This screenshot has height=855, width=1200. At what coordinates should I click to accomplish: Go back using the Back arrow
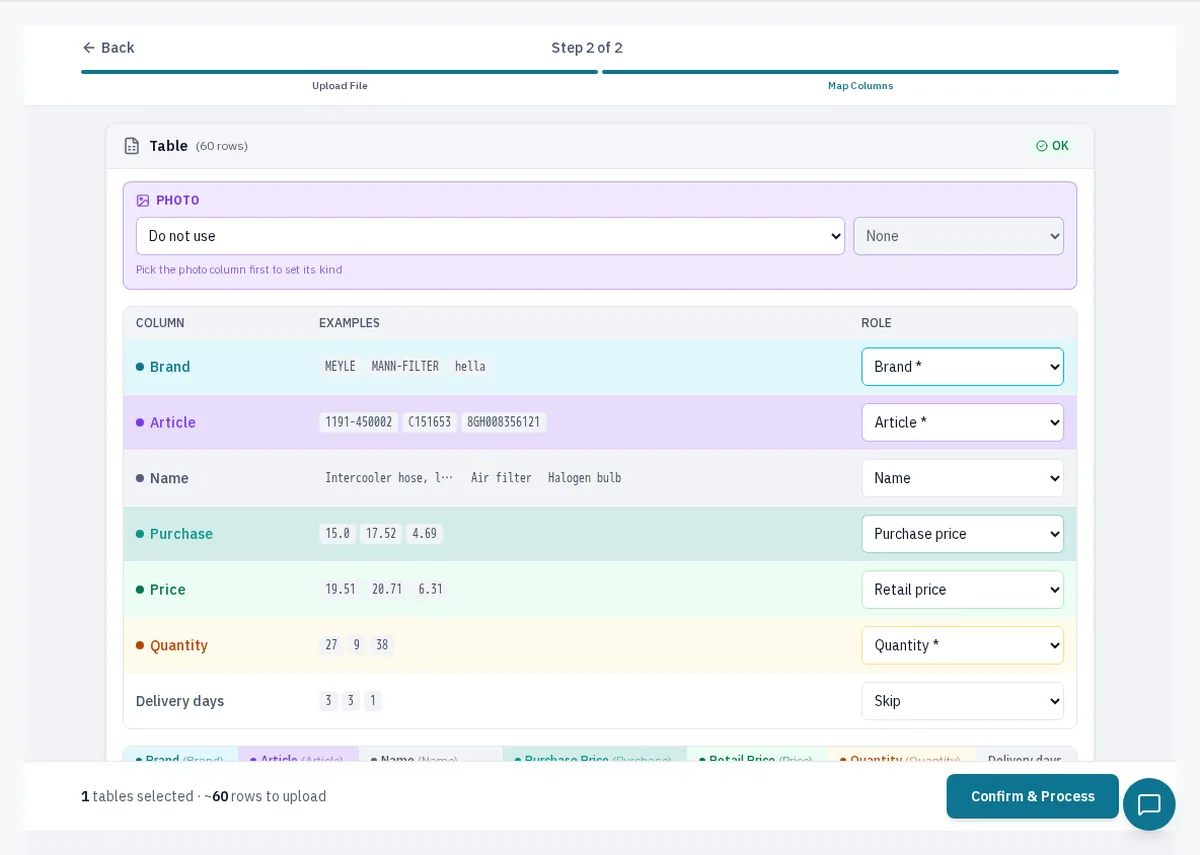[107, 48]
